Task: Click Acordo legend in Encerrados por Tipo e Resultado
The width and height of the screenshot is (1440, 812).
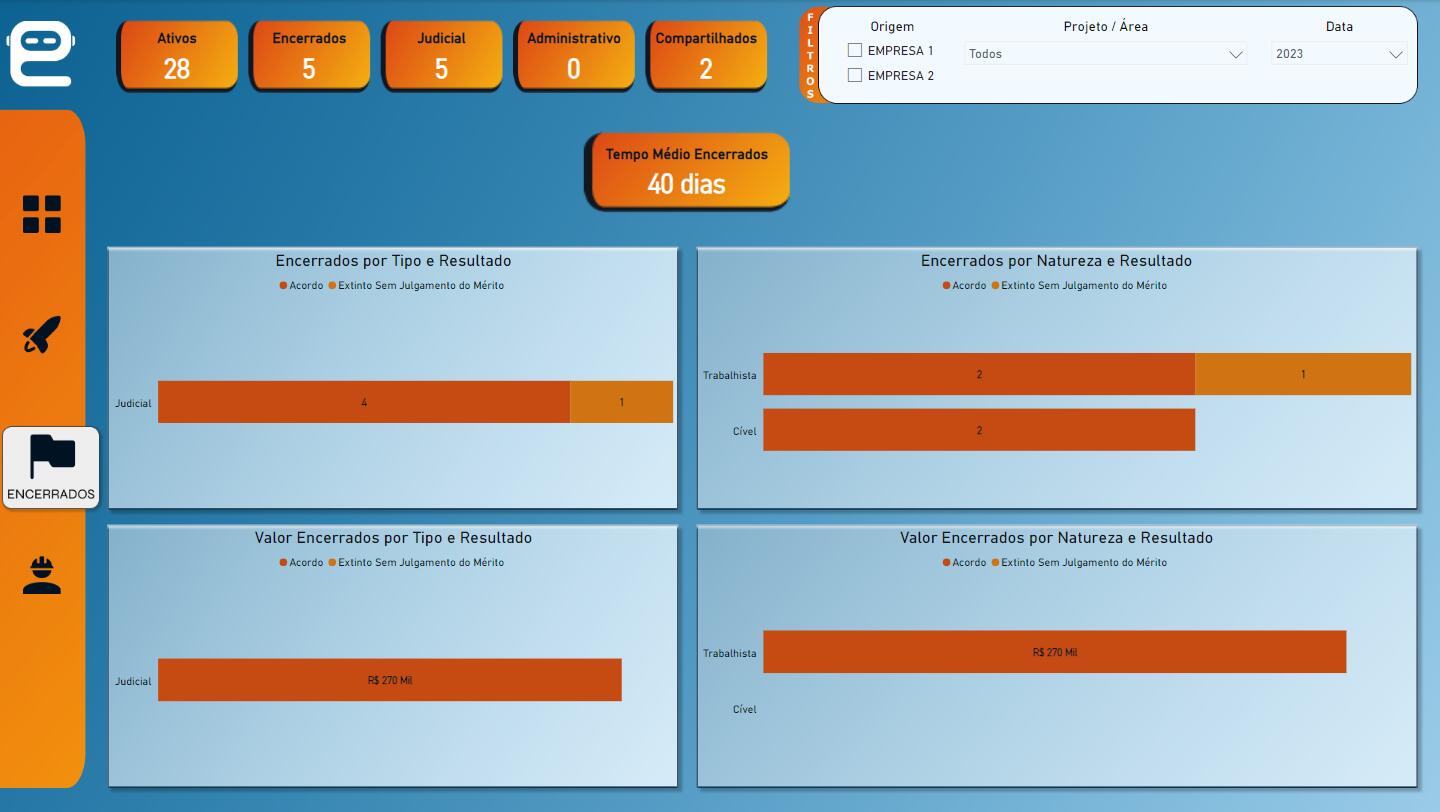Action: [x=301, y=286]
